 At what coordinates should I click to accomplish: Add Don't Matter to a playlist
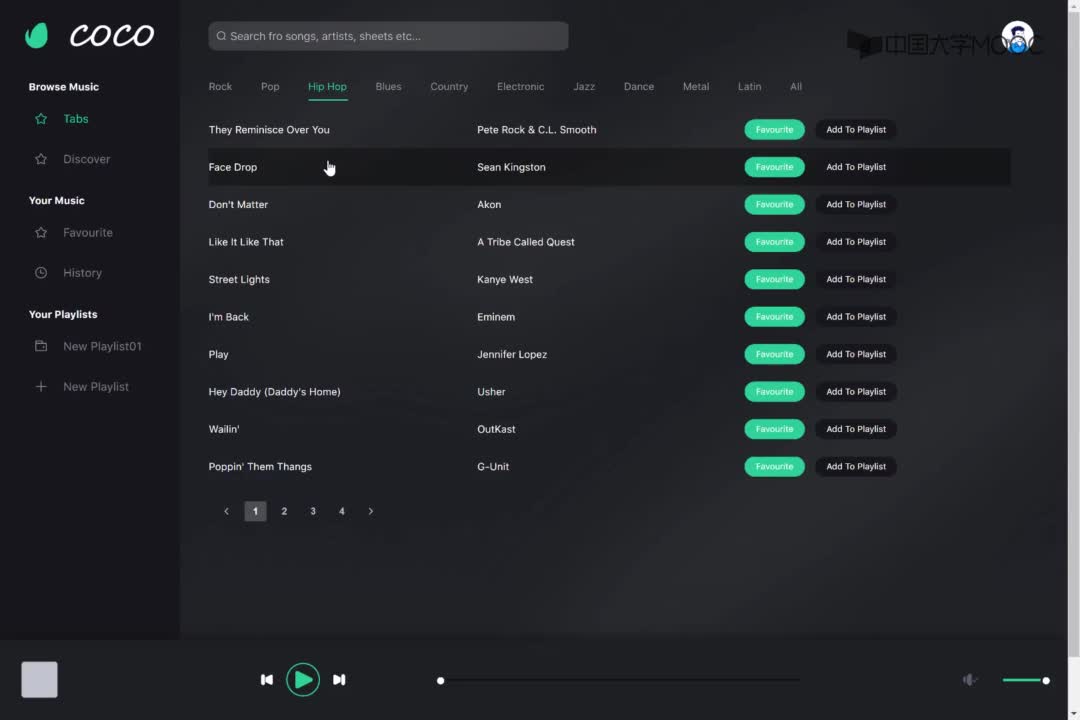point(856,205)
